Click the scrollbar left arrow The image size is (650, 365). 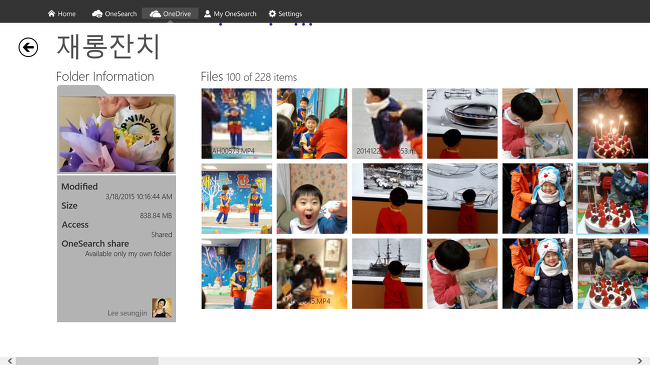10,361
